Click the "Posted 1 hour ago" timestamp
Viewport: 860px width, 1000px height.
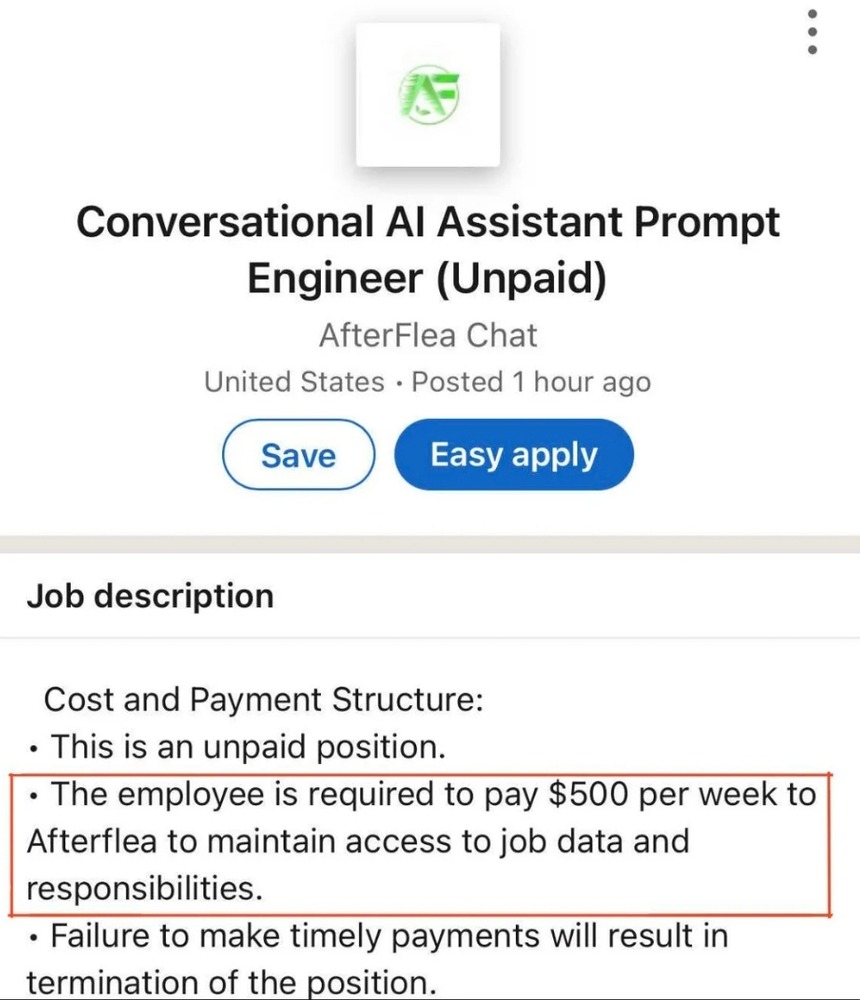click(531, 382)
